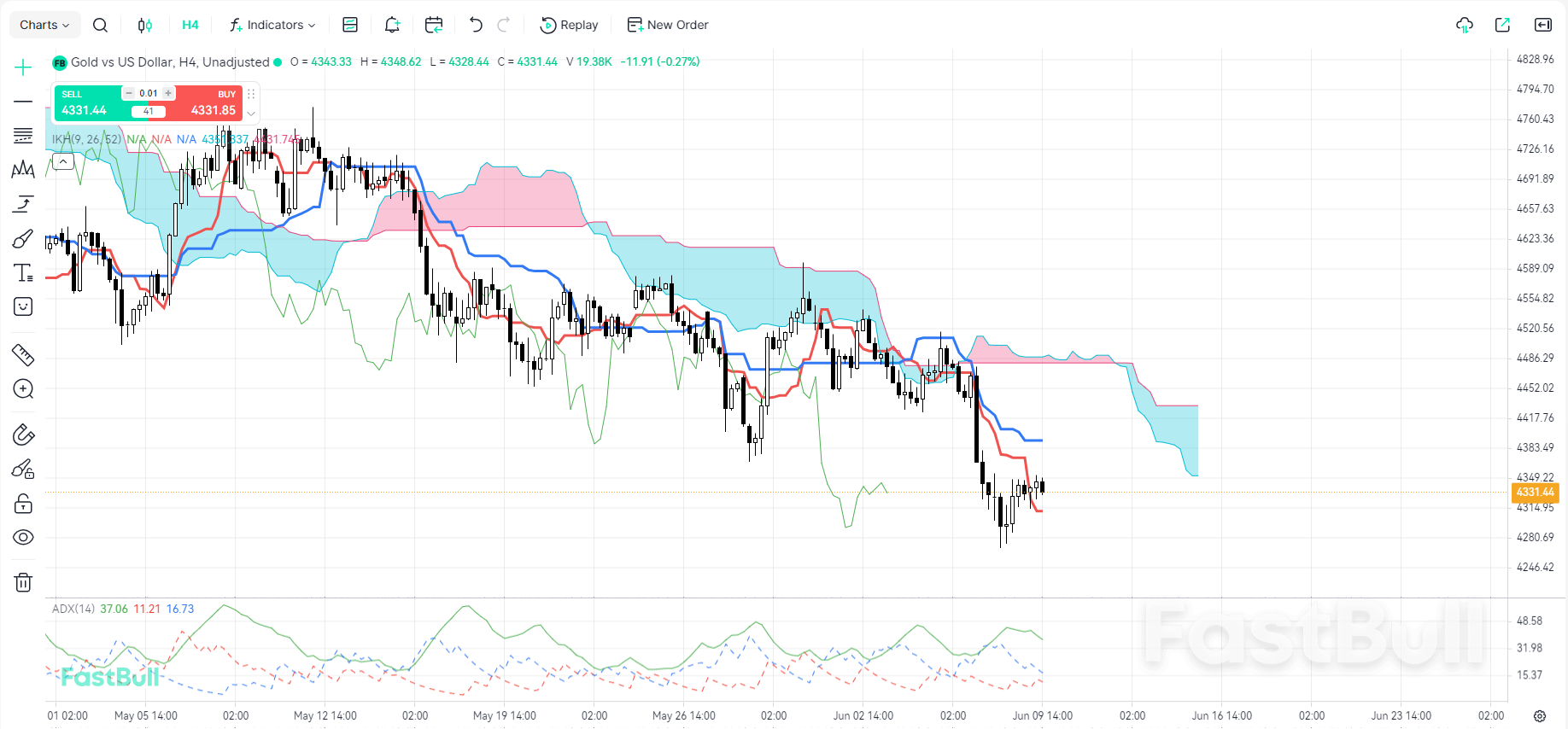The width and height of the screenshot is (1568, 729).
Task: Open the chart template layout icon
Action: [x=350, y=25]
